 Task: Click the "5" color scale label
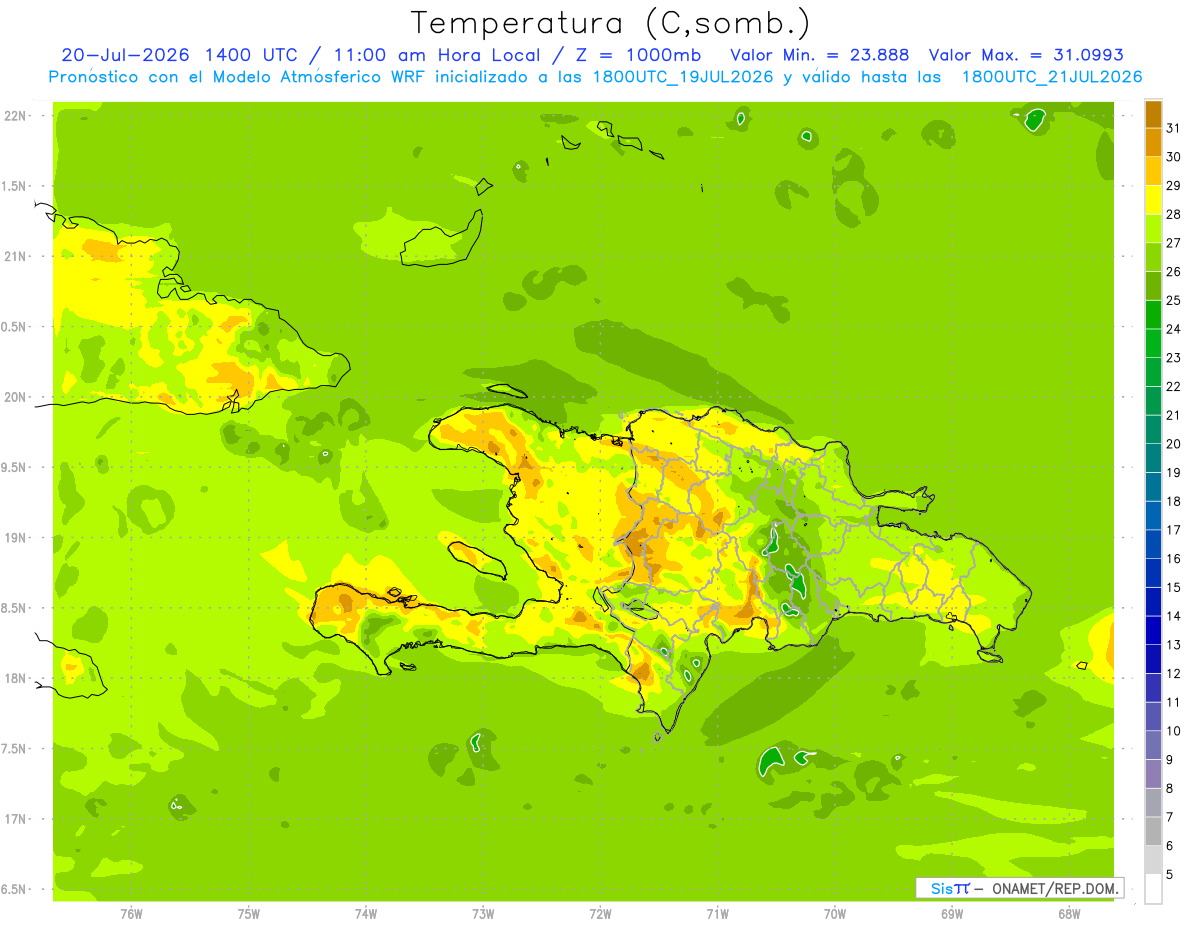click(1170, 875)
